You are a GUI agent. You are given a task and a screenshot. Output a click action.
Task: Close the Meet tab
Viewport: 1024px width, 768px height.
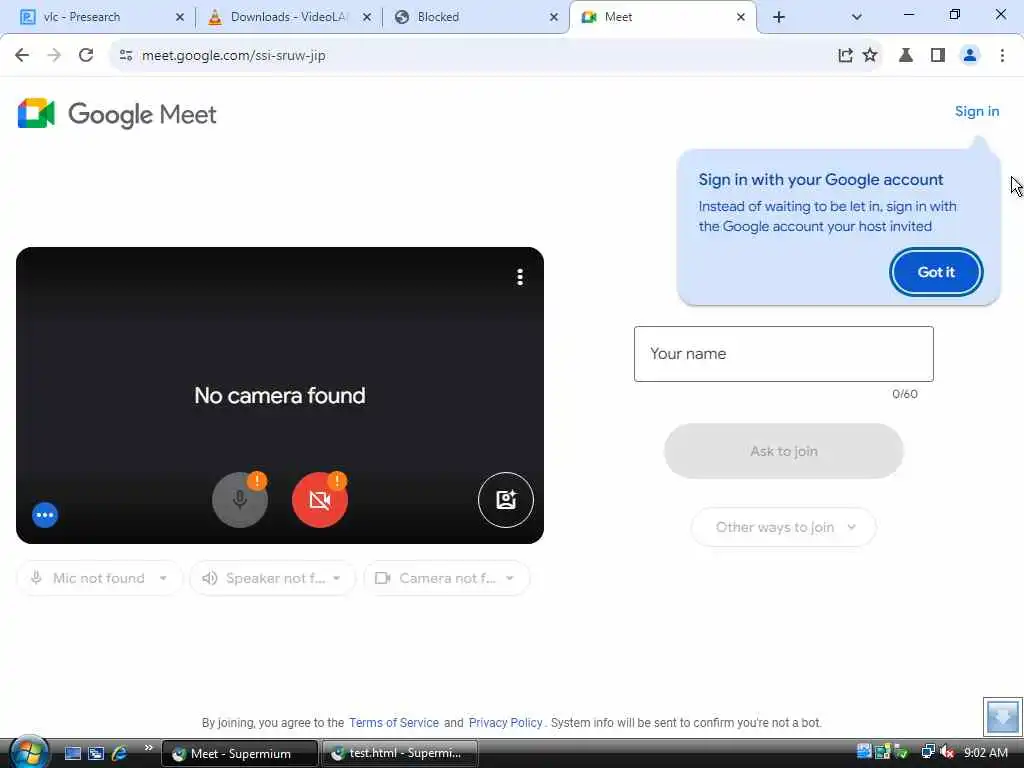[x=741, y=17]
